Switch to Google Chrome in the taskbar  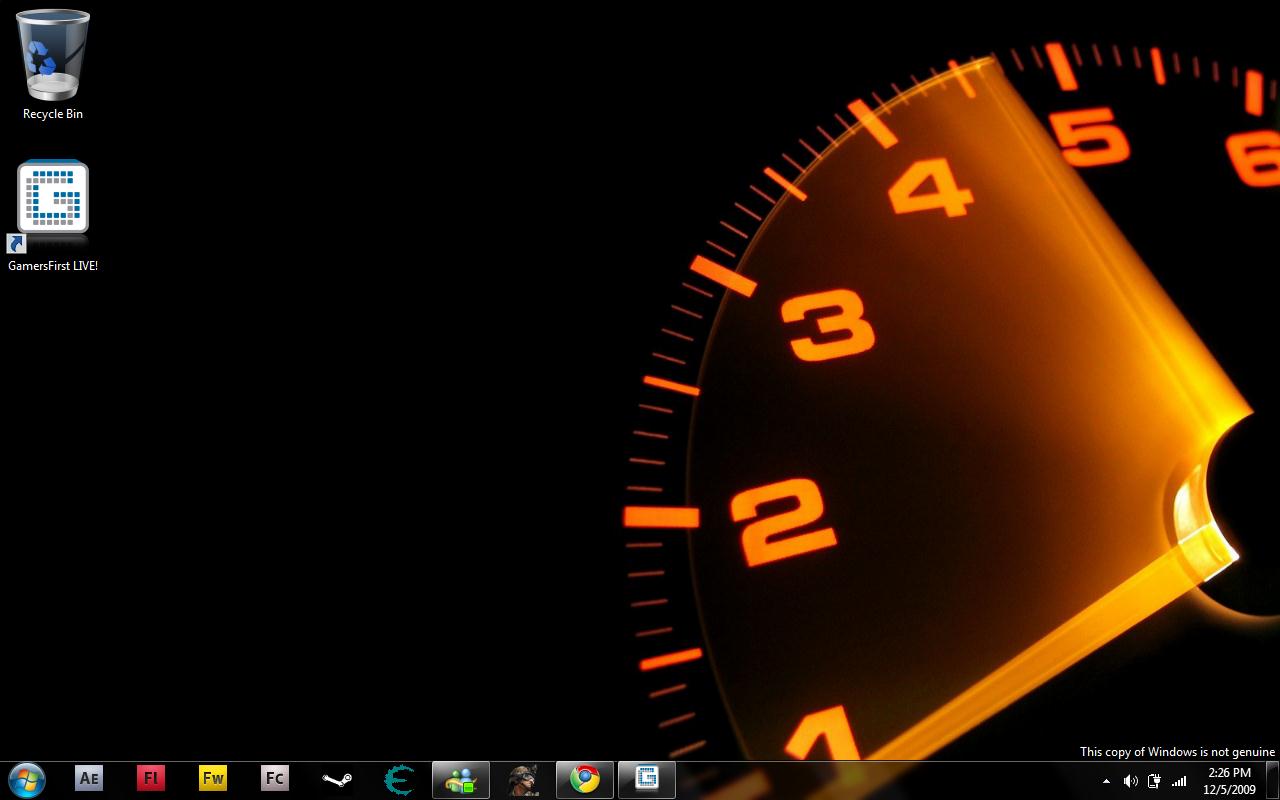click(x=585, y=779)
